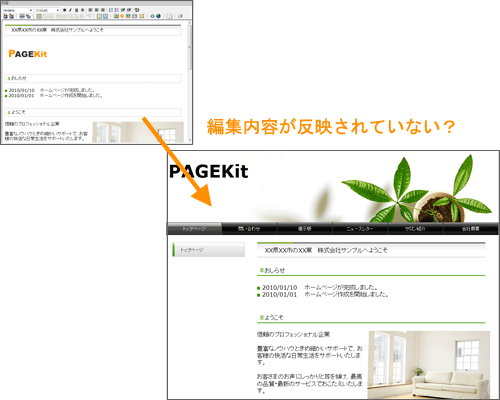Open the font size dropdown in editor
This screenshot has width=500, height=400.
click(x=47, y=10)
